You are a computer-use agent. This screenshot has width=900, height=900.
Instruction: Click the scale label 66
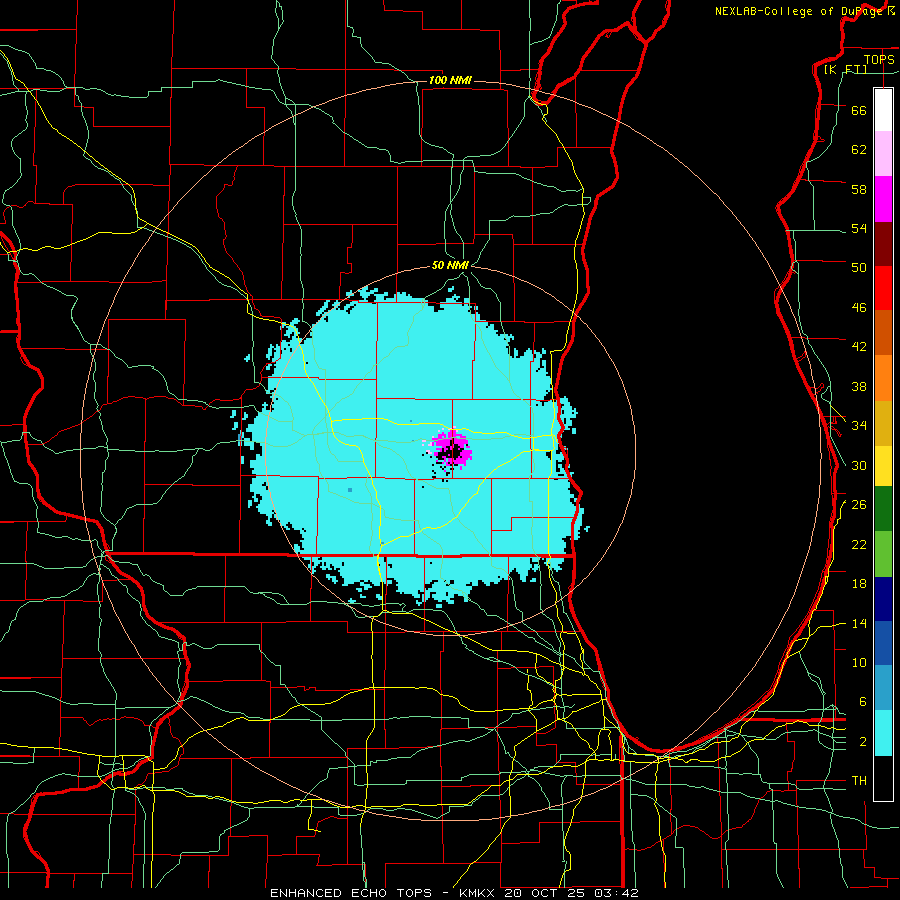859,110
